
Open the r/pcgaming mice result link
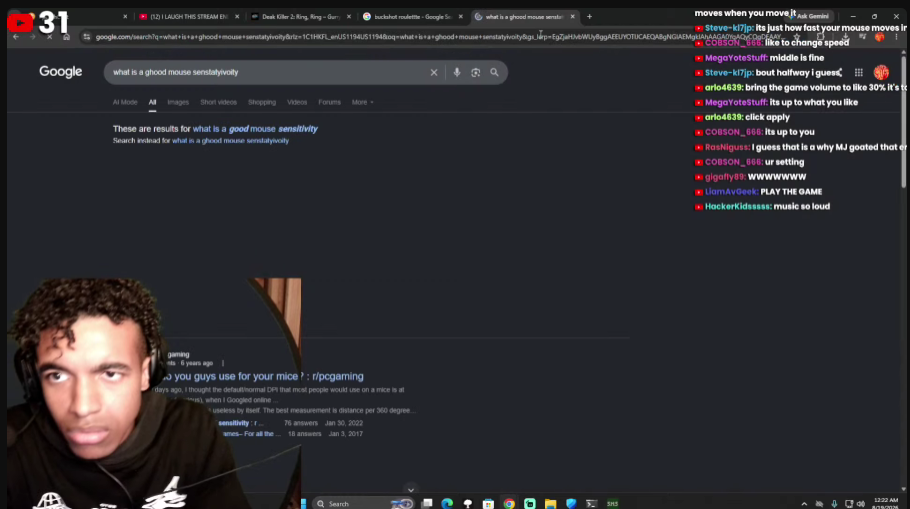(262, 376)
